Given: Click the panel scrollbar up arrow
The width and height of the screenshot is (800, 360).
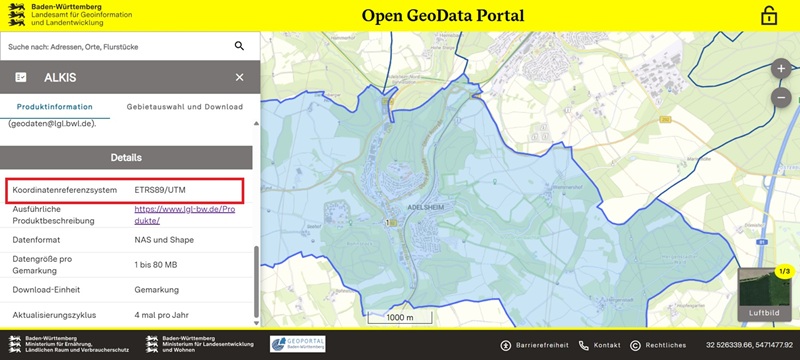Looking at the screenshot, I should 256,123.
